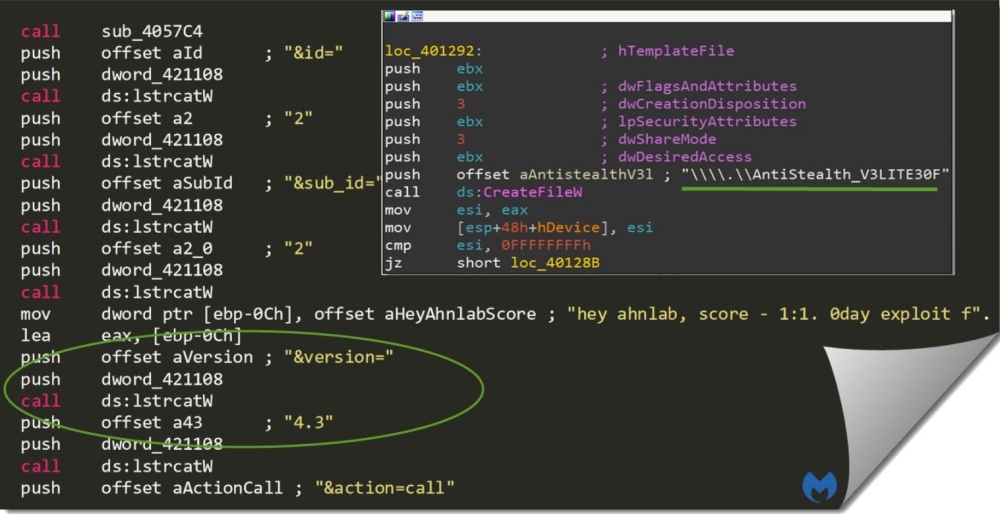Click the 'esi, eax' operands in the inset
This screenshot has width=1000, height=514.
point(492,210)
